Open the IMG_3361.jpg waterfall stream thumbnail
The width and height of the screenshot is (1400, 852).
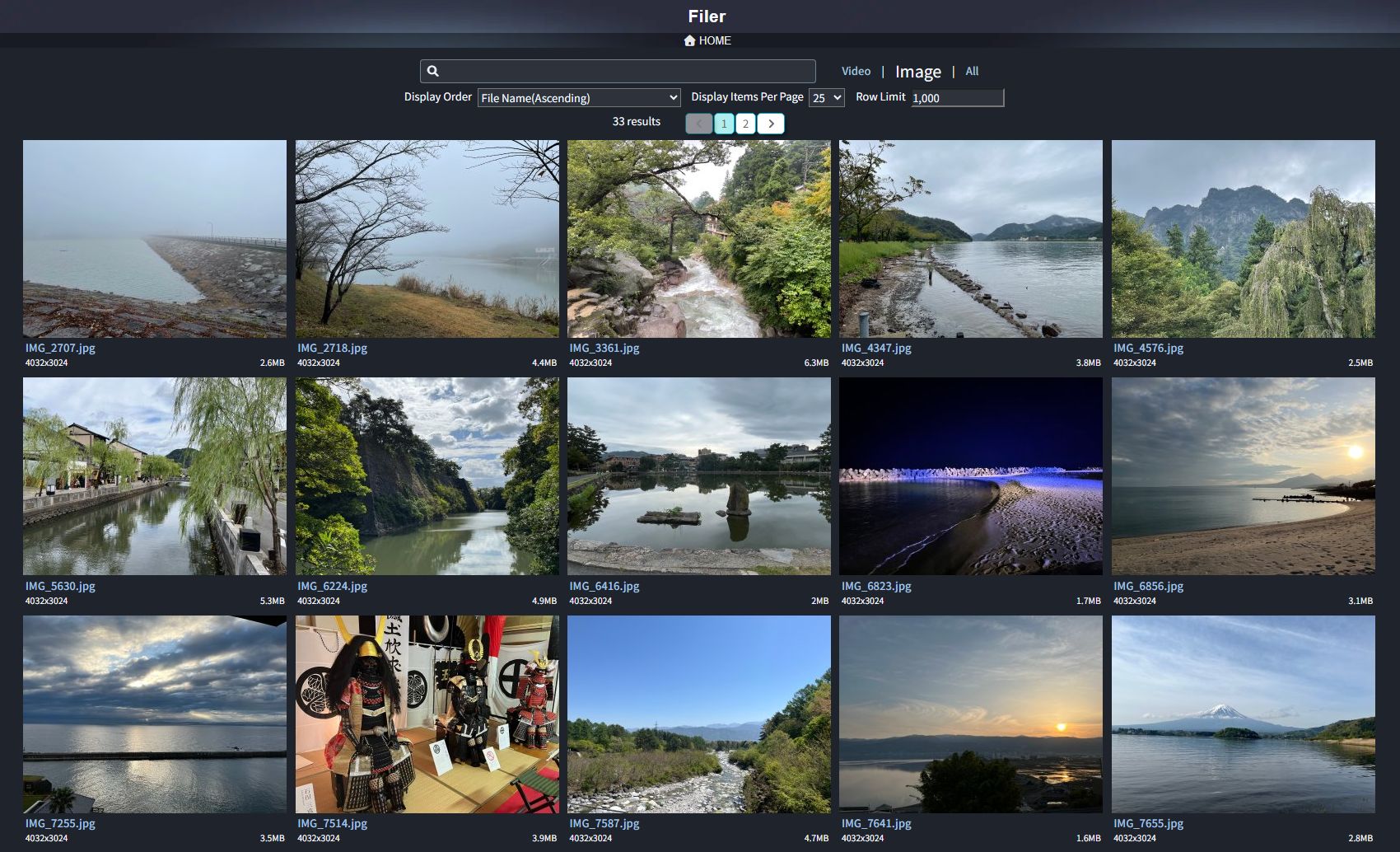tap(698, 238)
